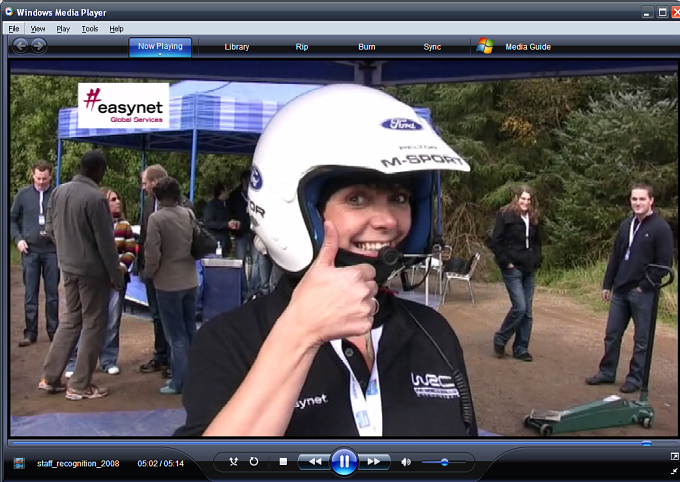Click the volume slider handle

tap(445, 462)
